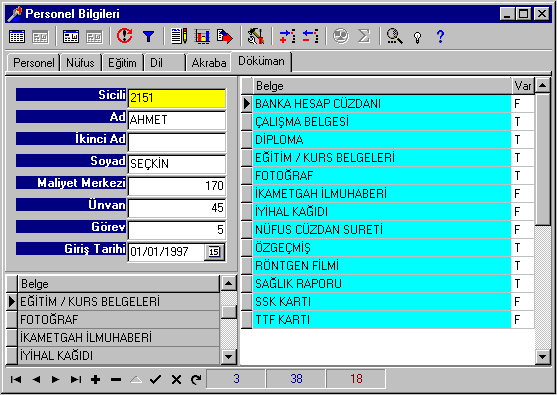Select the DİPLOMA row

pyautogui.click(x=382, y=140)
